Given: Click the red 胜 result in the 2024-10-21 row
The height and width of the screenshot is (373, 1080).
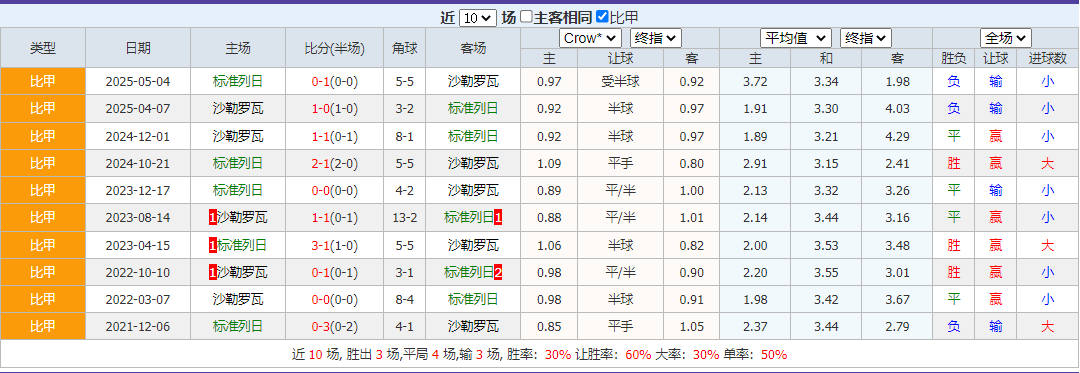Looking at the screenshot, I should 954,163.
